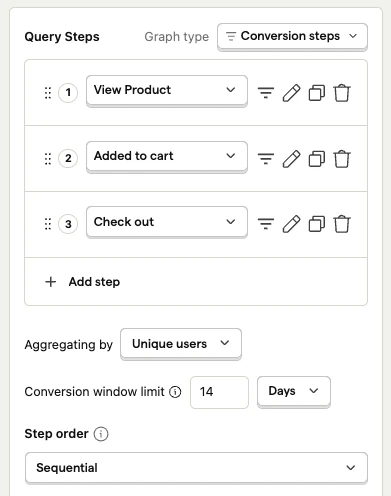Click the conversion window limit field showing 14

click(x=219, y=392)
